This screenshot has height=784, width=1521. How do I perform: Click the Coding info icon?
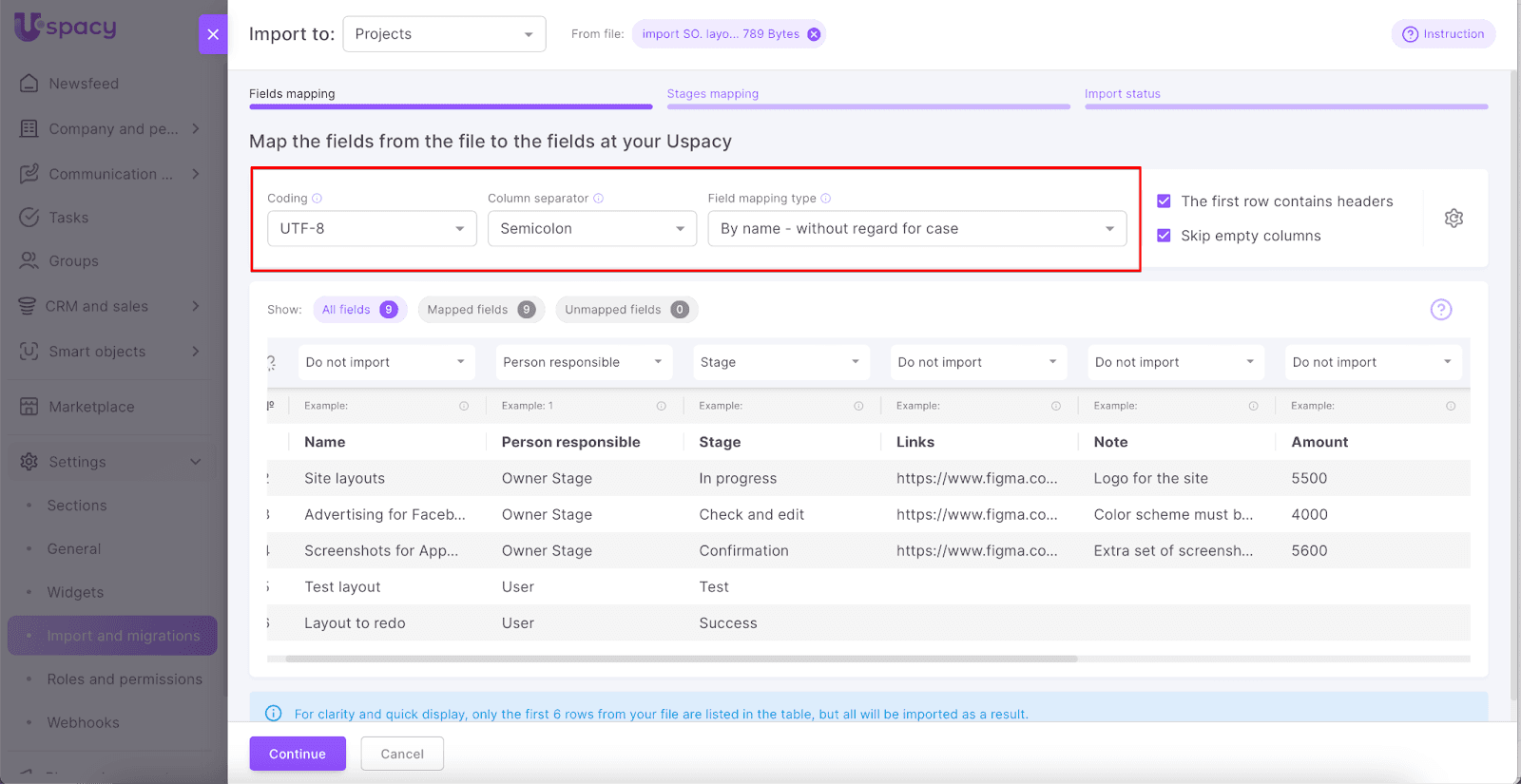[x=318, y=199]
